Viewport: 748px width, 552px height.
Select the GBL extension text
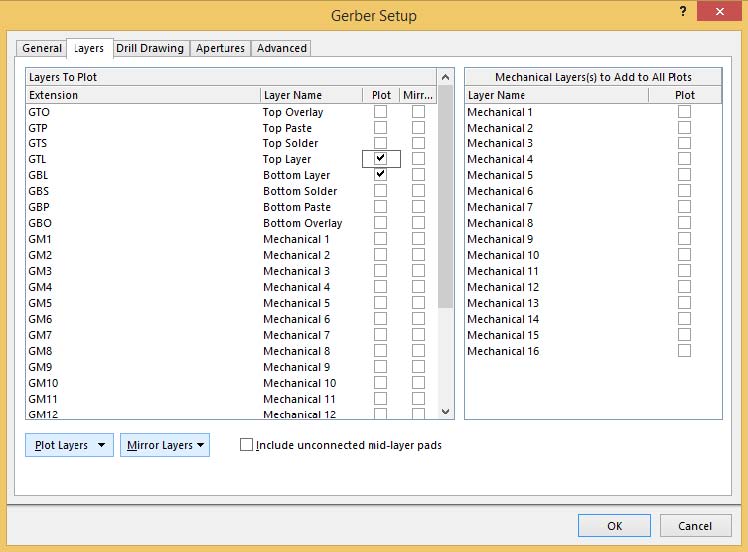click(38, 175)
